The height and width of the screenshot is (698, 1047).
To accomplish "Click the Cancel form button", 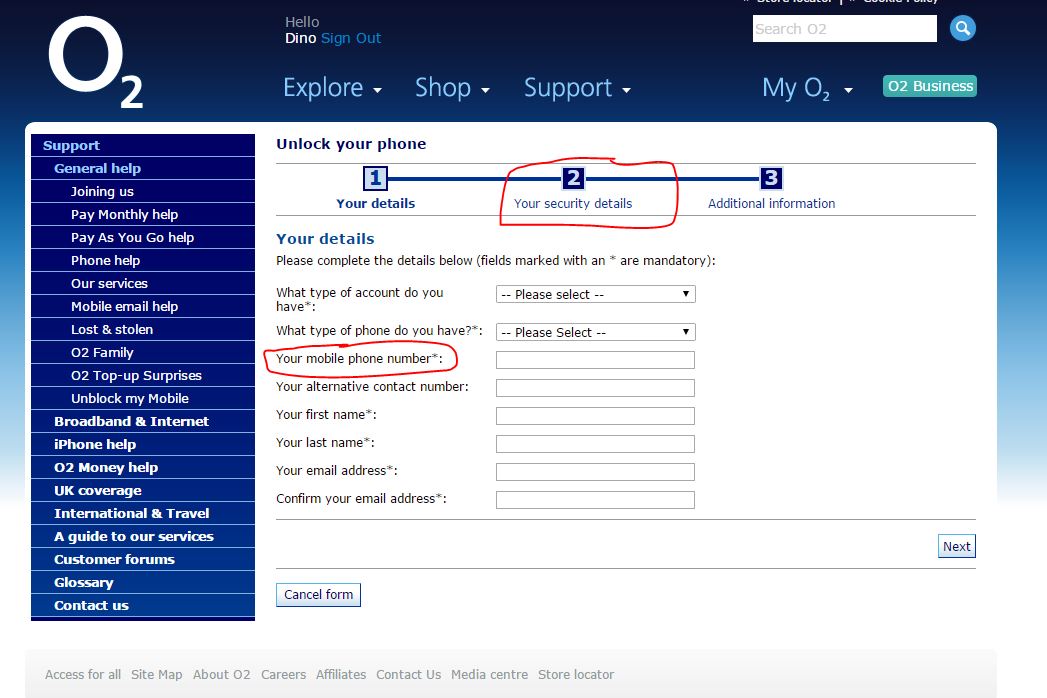I will pos(318,595).
